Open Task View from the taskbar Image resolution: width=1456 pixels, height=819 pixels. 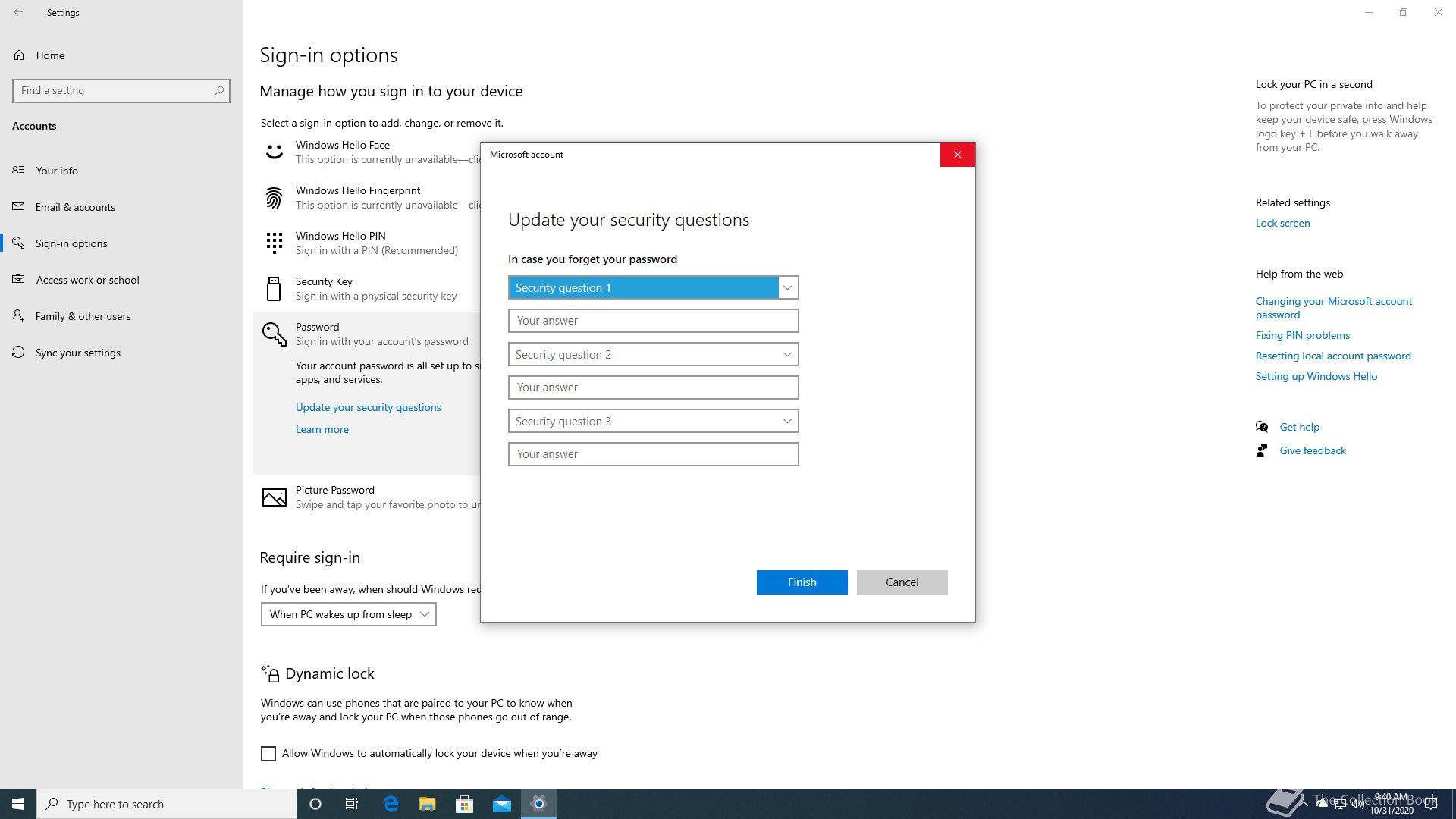(352, 804)
